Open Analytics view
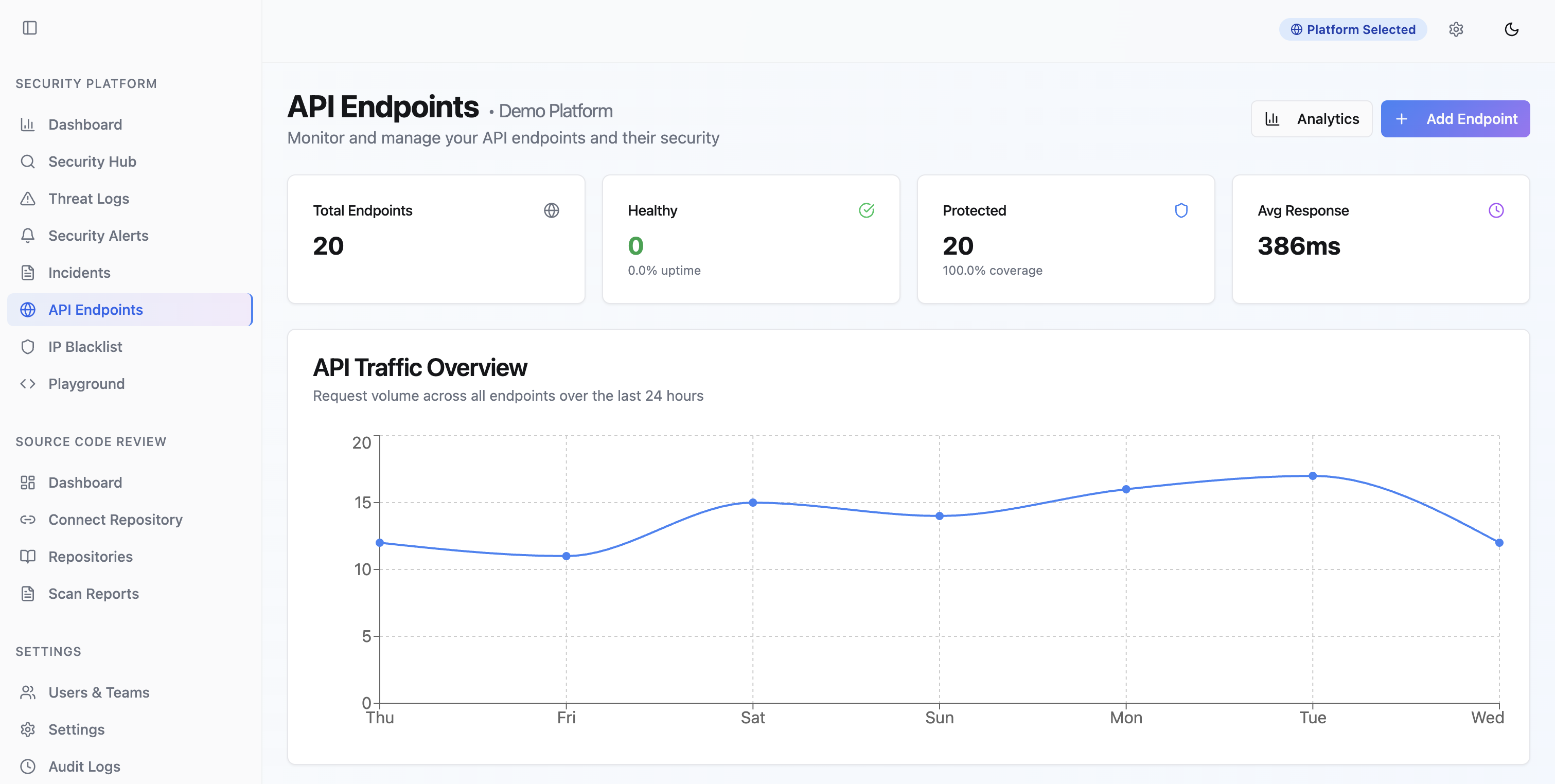 [1311, 118]
